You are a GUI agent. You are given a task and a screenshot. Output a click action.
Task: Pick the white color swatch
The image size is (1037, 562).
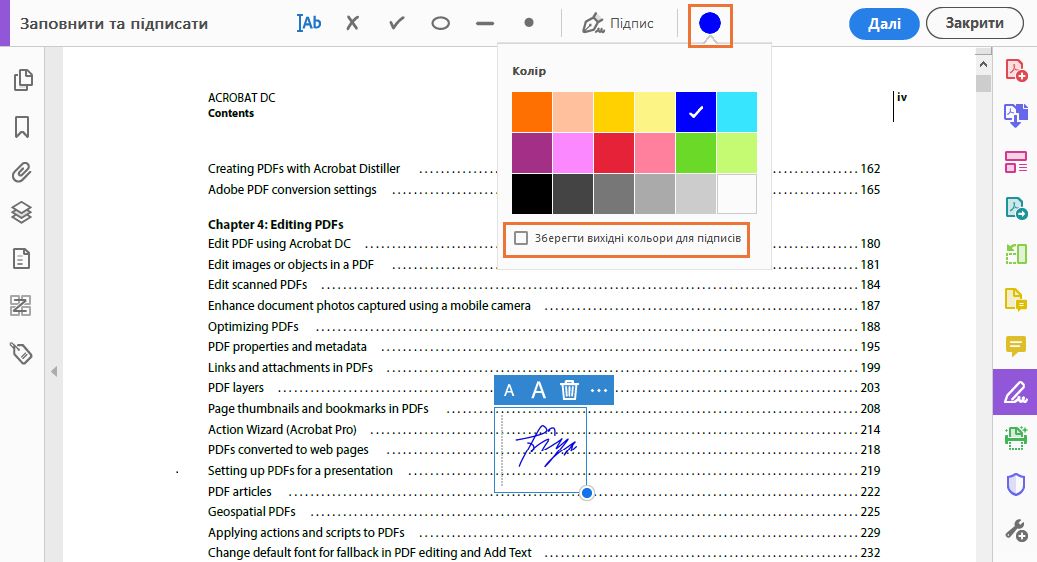tap(737, 194)
